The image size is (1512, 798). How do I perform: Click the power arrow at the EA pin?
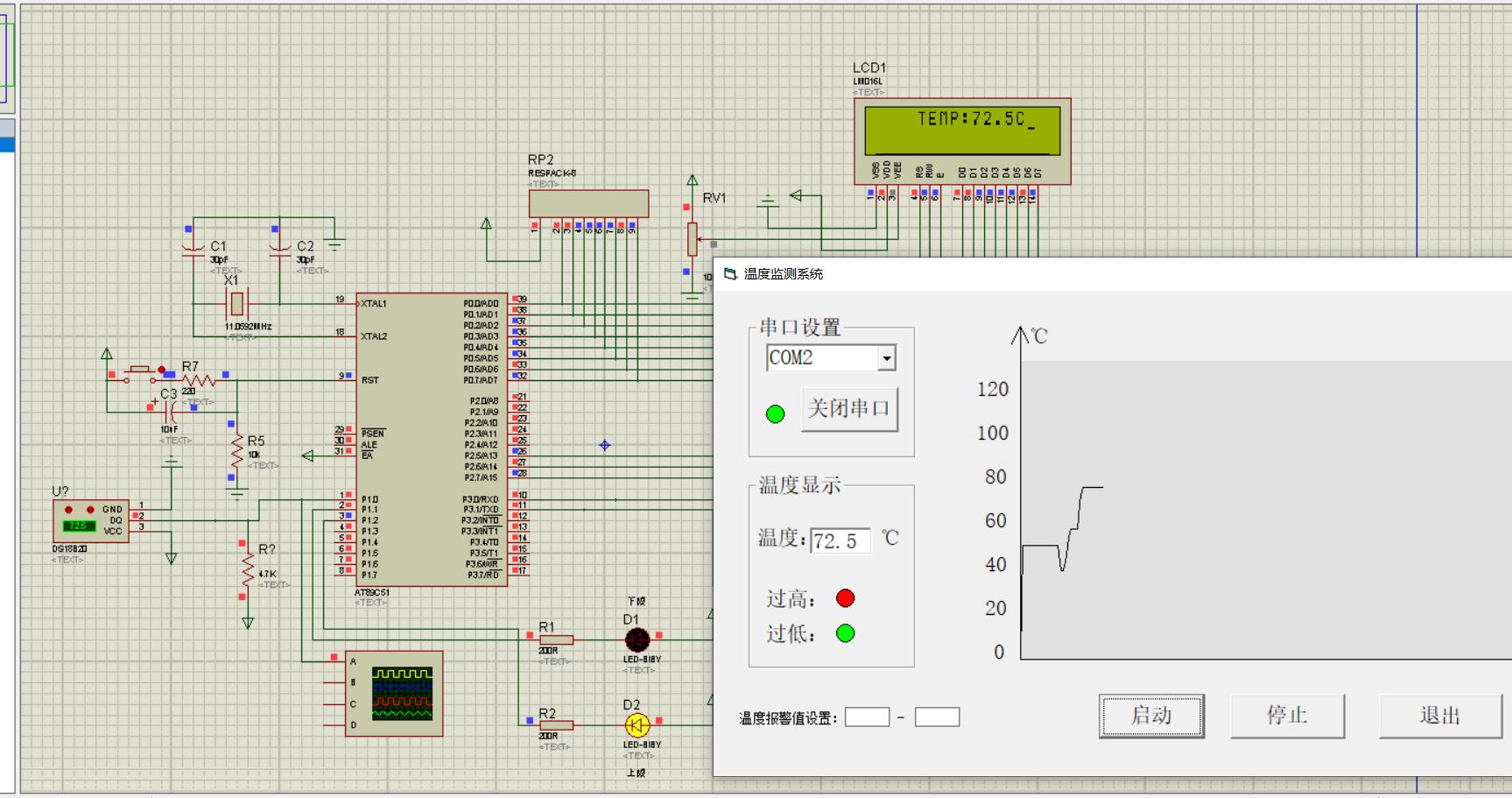tap(307, 455)
